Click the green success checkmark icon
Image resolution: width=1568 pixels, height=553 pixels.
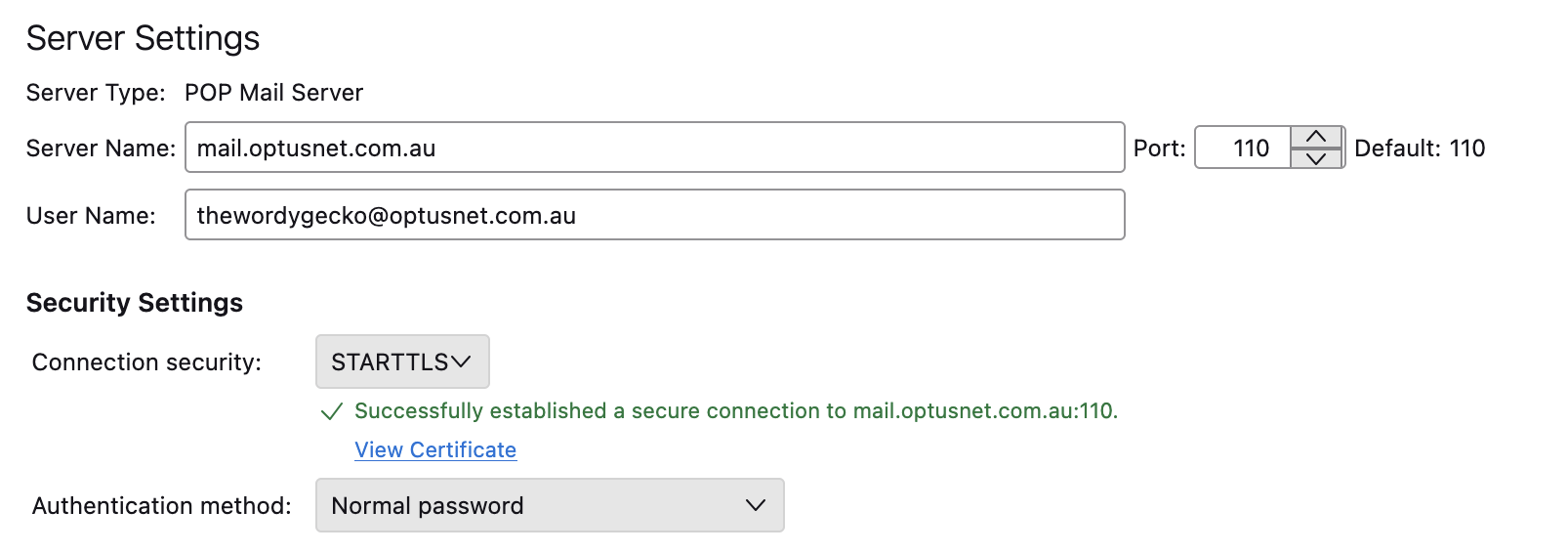[x=332, y=411]
